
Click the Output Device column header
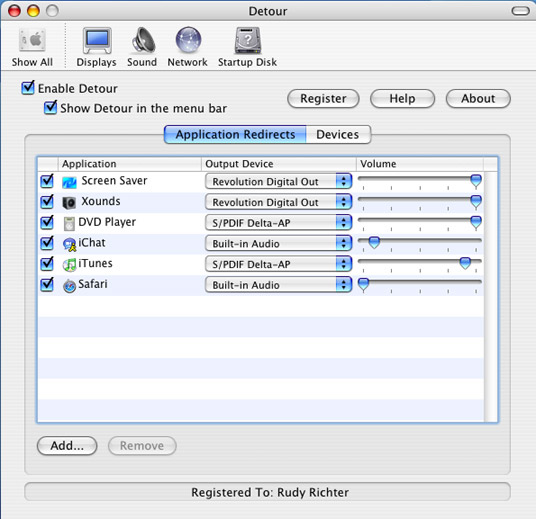pos(279,164)
